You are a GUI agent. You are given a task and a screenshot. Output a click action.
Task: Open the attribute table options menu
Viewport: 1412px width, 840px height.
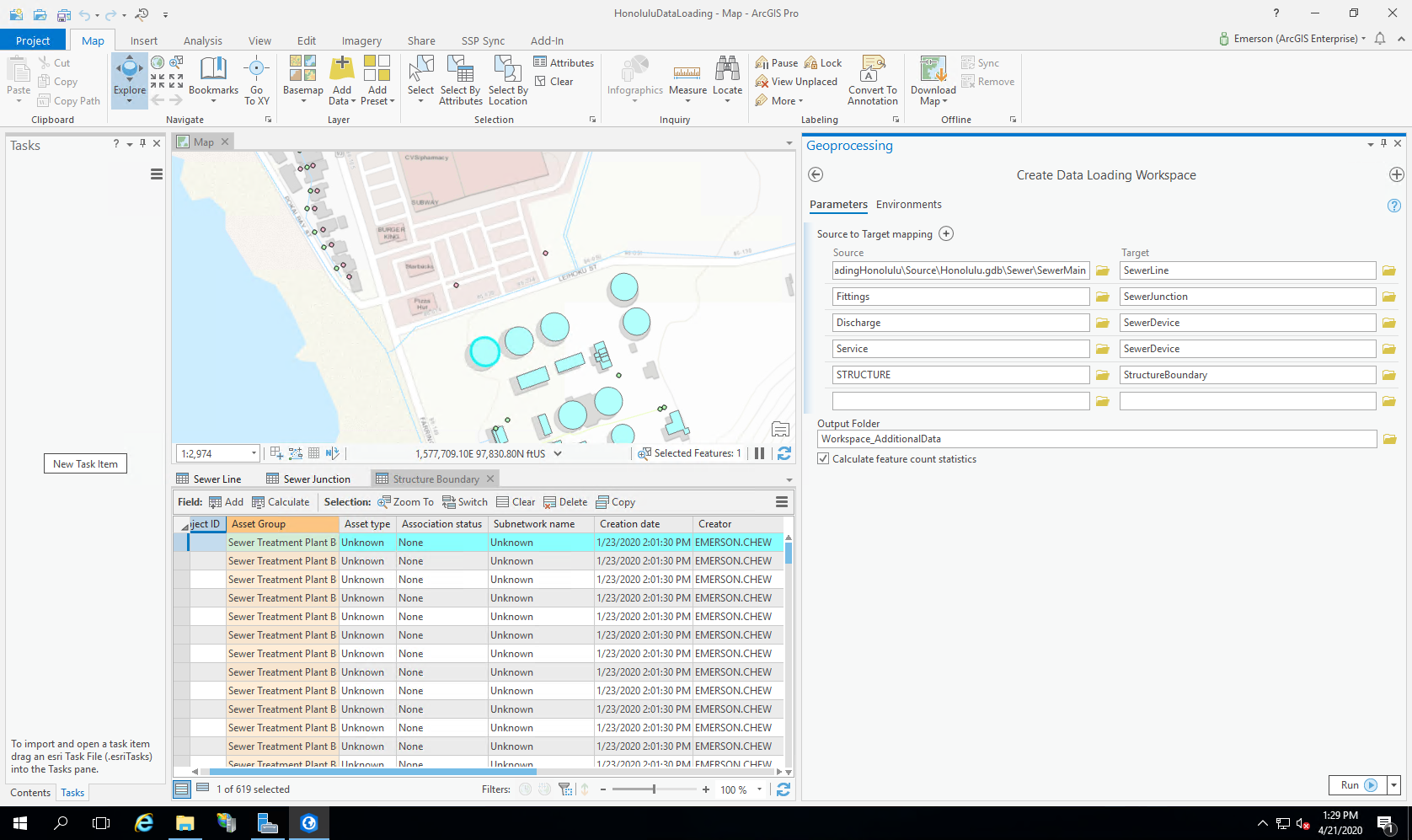pos(782,502)
